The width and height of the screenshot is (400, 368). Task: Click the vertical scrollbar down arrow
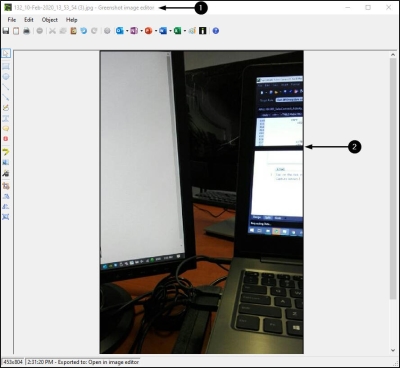click(393, 350)
